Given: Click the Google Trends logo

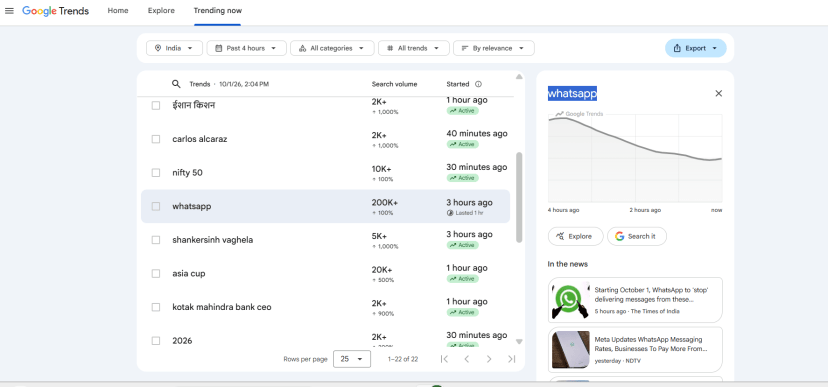Looking at the screenshot, I should (x=55, y=11).
